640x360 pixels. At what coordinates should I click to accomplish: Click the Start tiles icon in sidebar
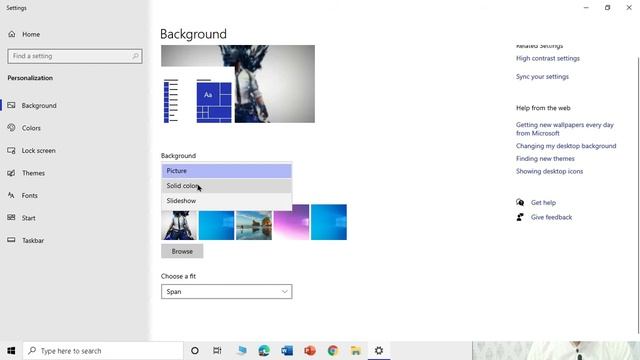(x=11, y=218)
